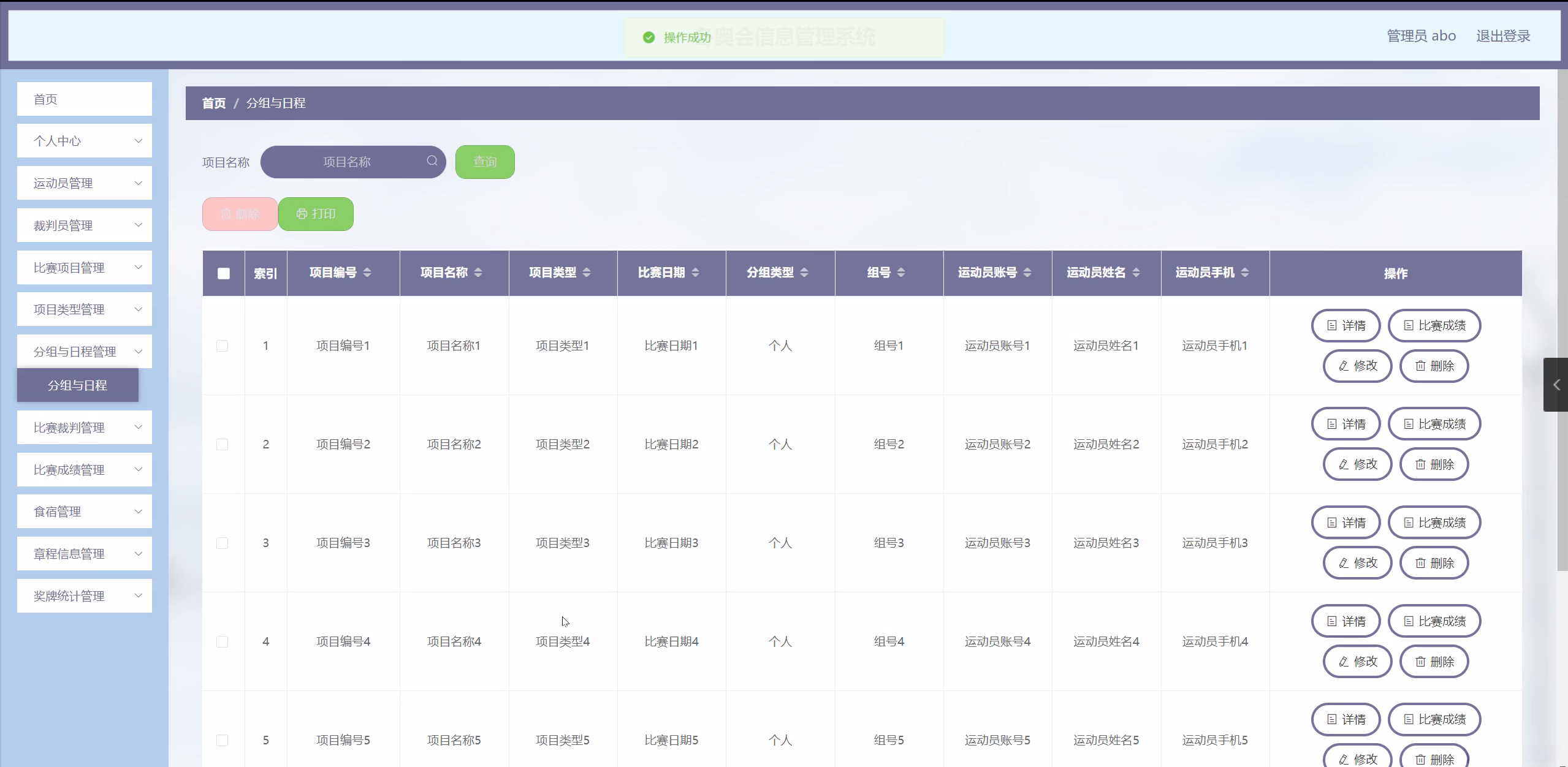Viewport: 1568px width, 767px height.
Task: Click 打印 printer button
Action: 316,214
